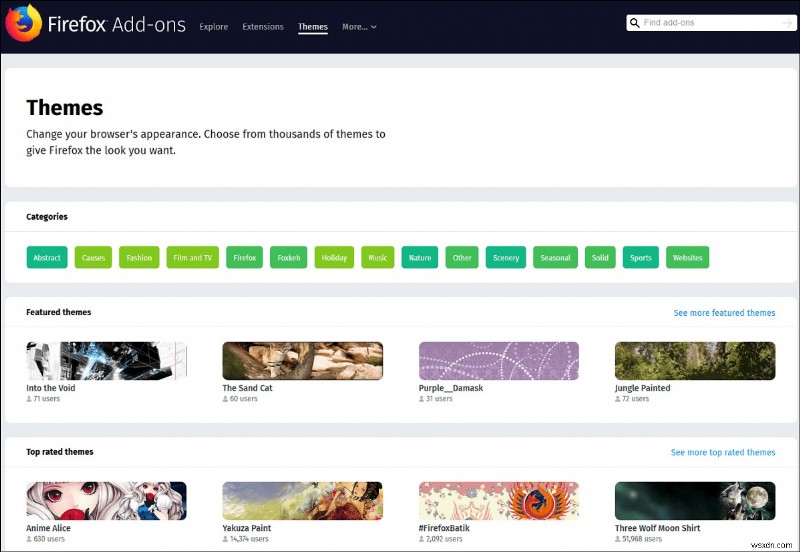Open the Jungle Painted theme preview
Image resolution: width=800 pixels, height=552 pixels.
695,361
